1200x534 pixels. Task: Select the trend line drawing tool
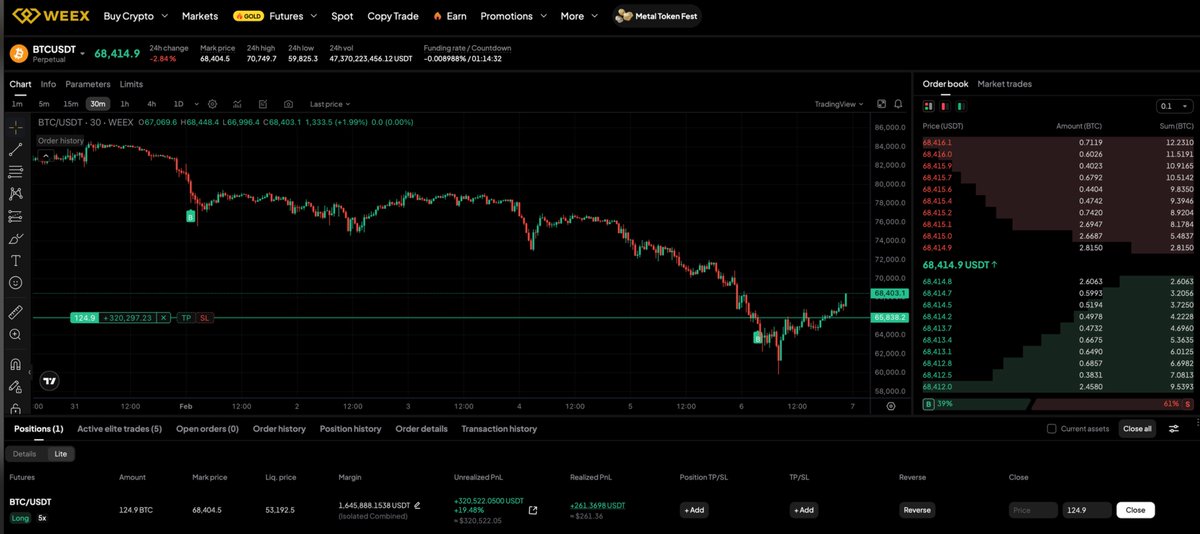pyautogui.click(x=15, y=150)
